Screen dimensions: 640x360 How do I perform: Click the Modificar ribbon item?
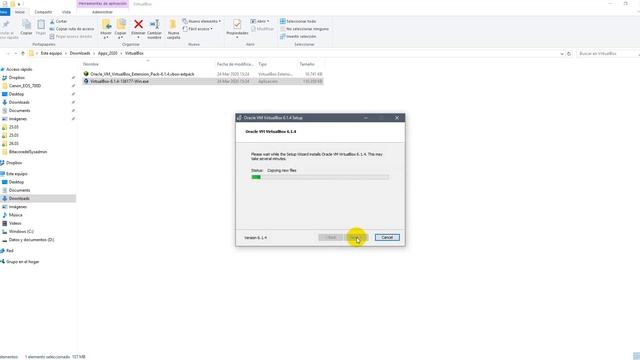tap(262, 29)
